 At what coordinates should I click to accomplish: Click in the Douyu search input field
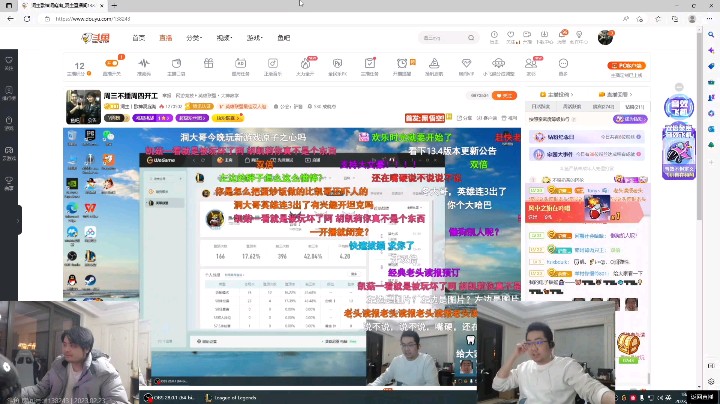click(444, 38)
